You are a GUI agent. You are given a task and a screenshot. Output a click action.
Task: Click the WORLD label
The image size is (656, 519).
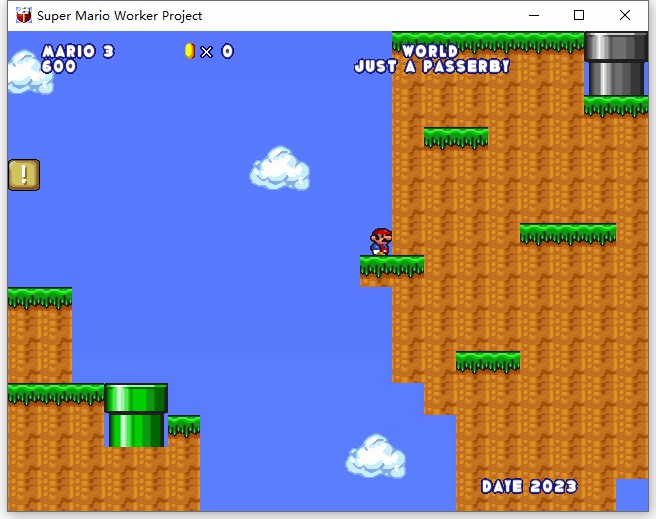pos(430,51)
